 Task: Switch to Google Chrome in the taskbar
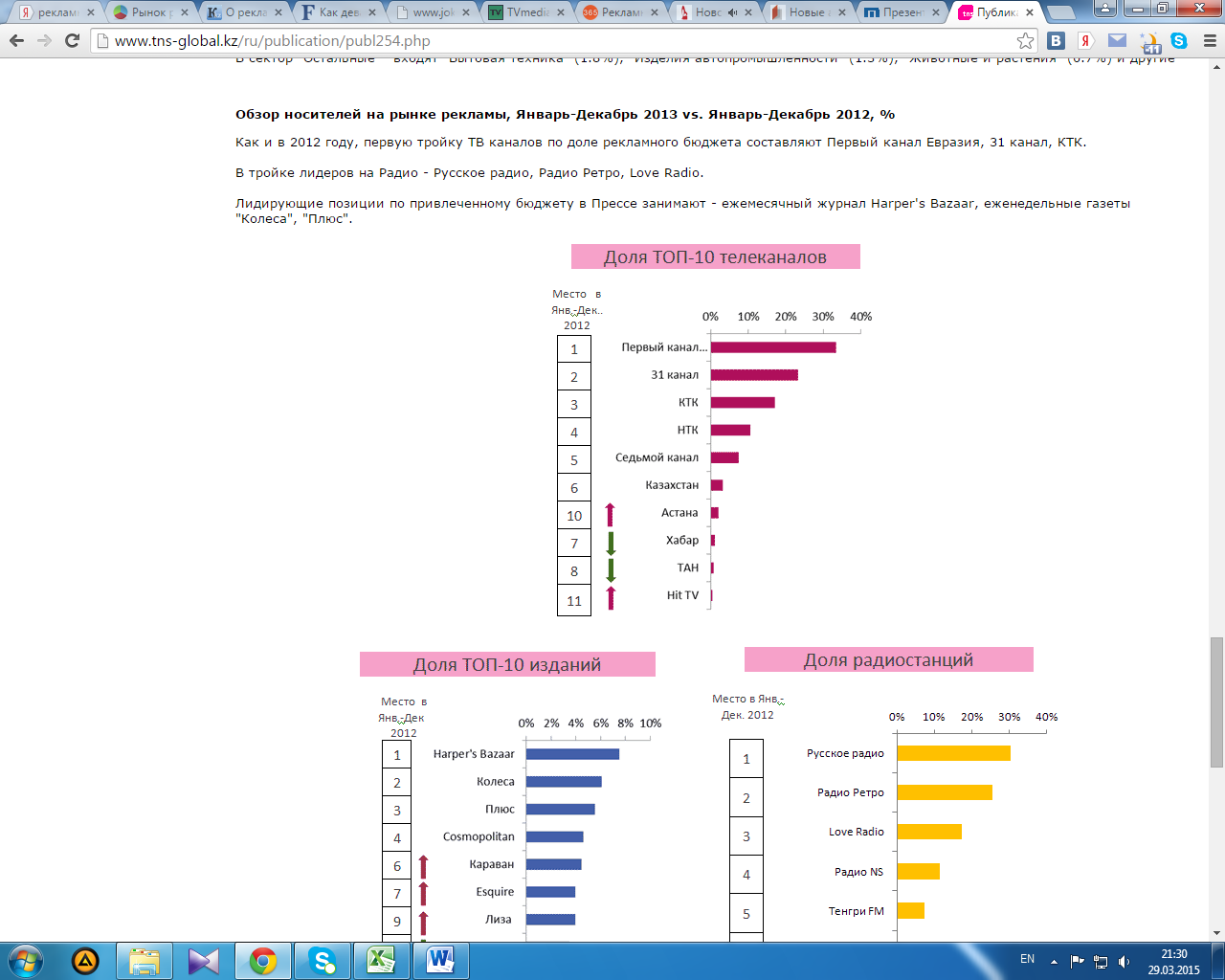[263, 960]
